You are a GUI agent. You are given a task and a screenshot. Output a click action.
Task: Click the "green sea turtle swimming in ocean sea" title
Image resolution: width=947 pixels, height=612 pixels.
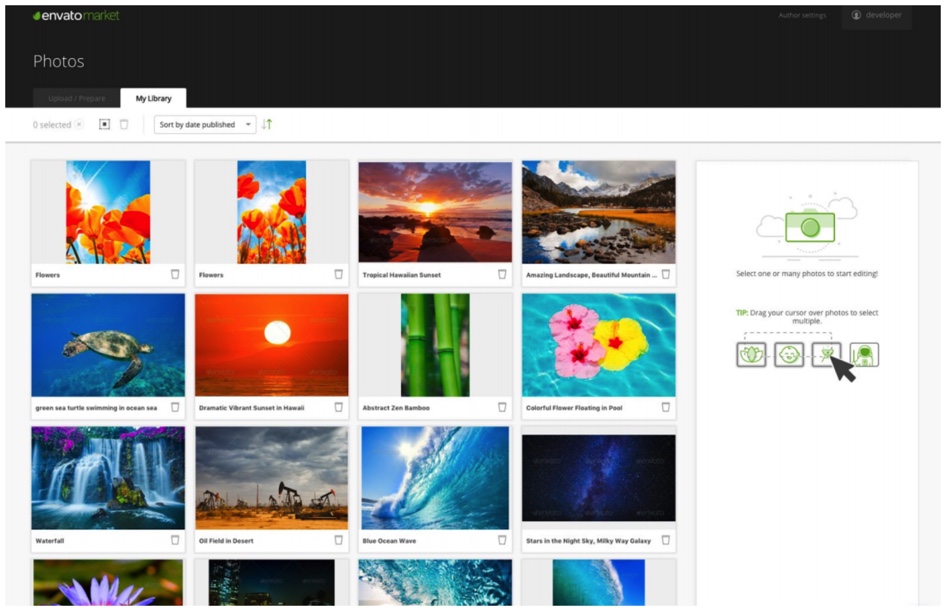pyautogui.click(x=96, y=408)
